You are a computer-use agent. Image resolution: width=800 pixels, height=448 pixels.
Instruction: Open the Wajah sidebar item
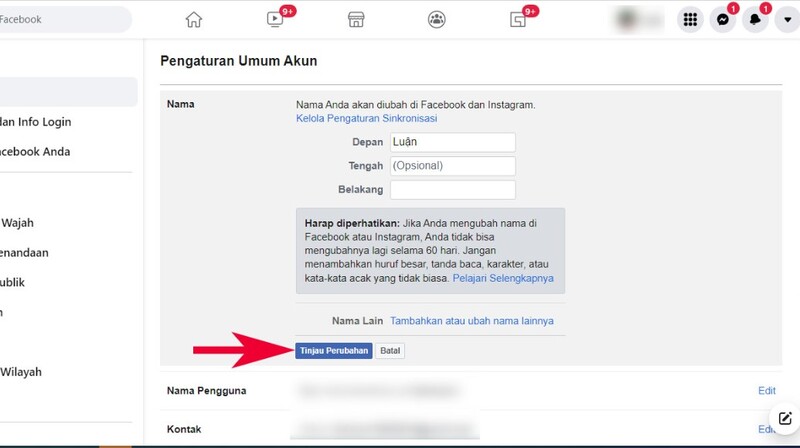click(x=17, y=223)
